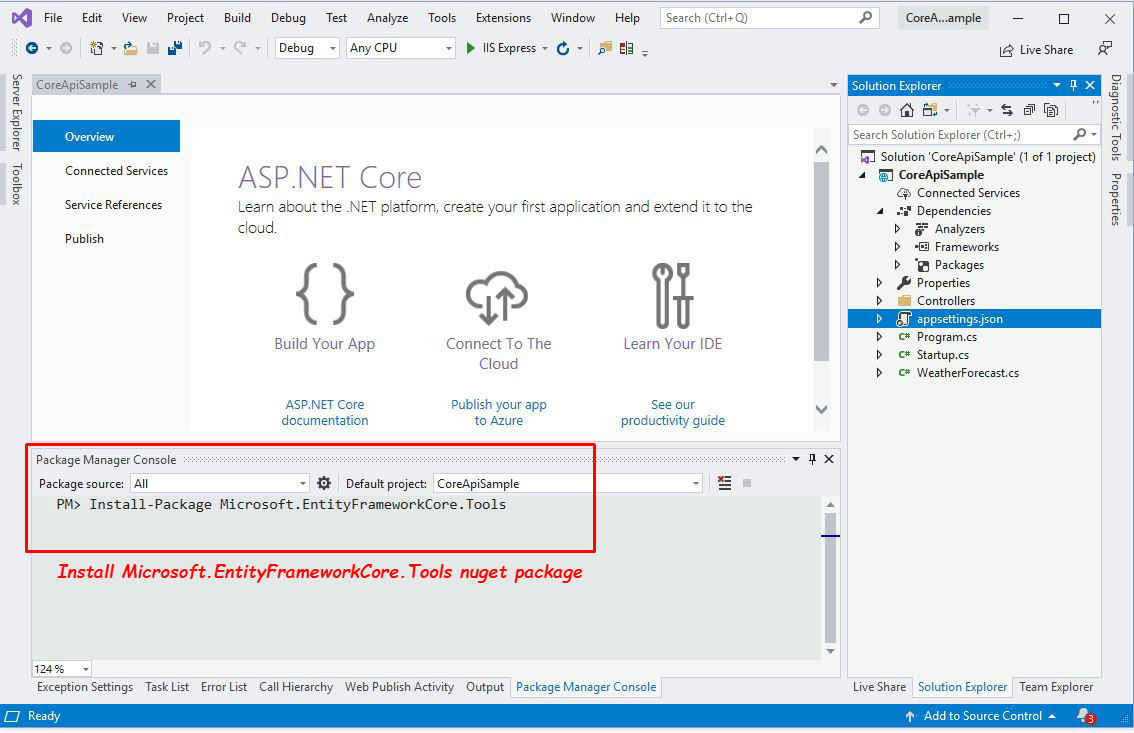Open the File menu
1134x733 pixels.
pyautogui.click(x=53, y=17)
